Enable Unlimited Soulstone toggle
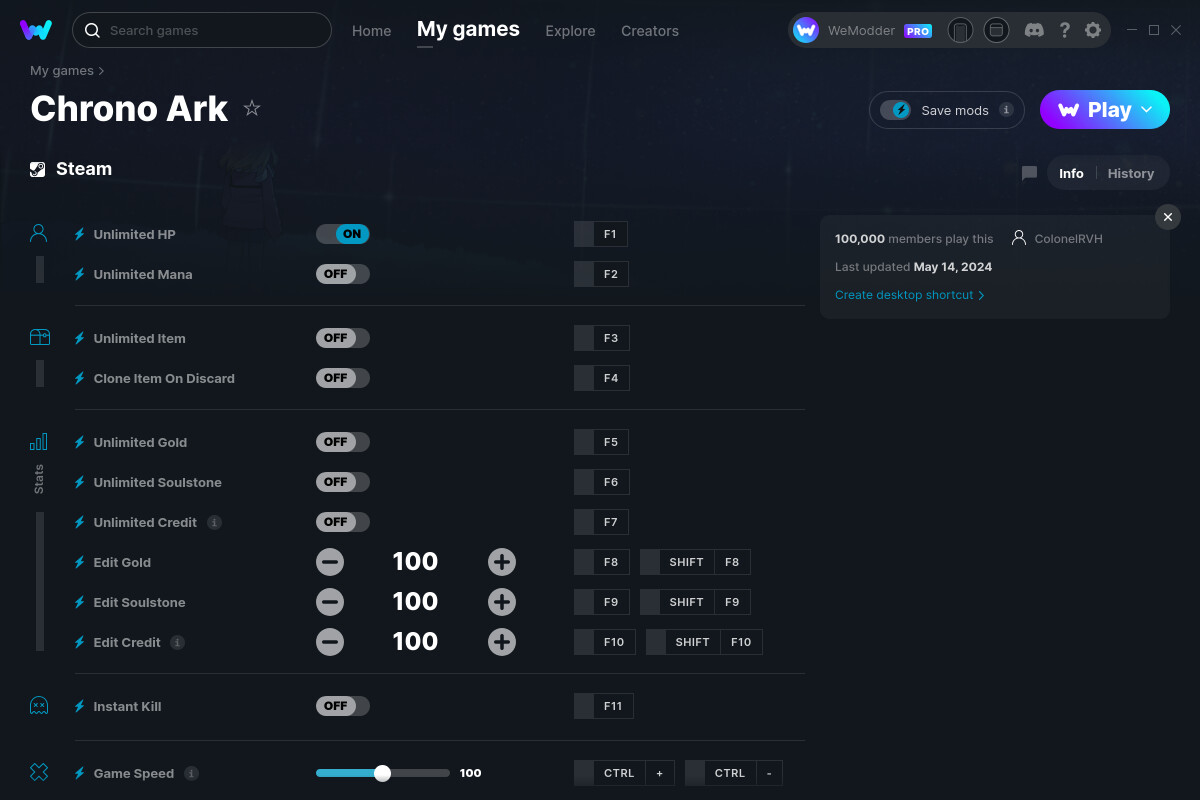 [343, 482]
